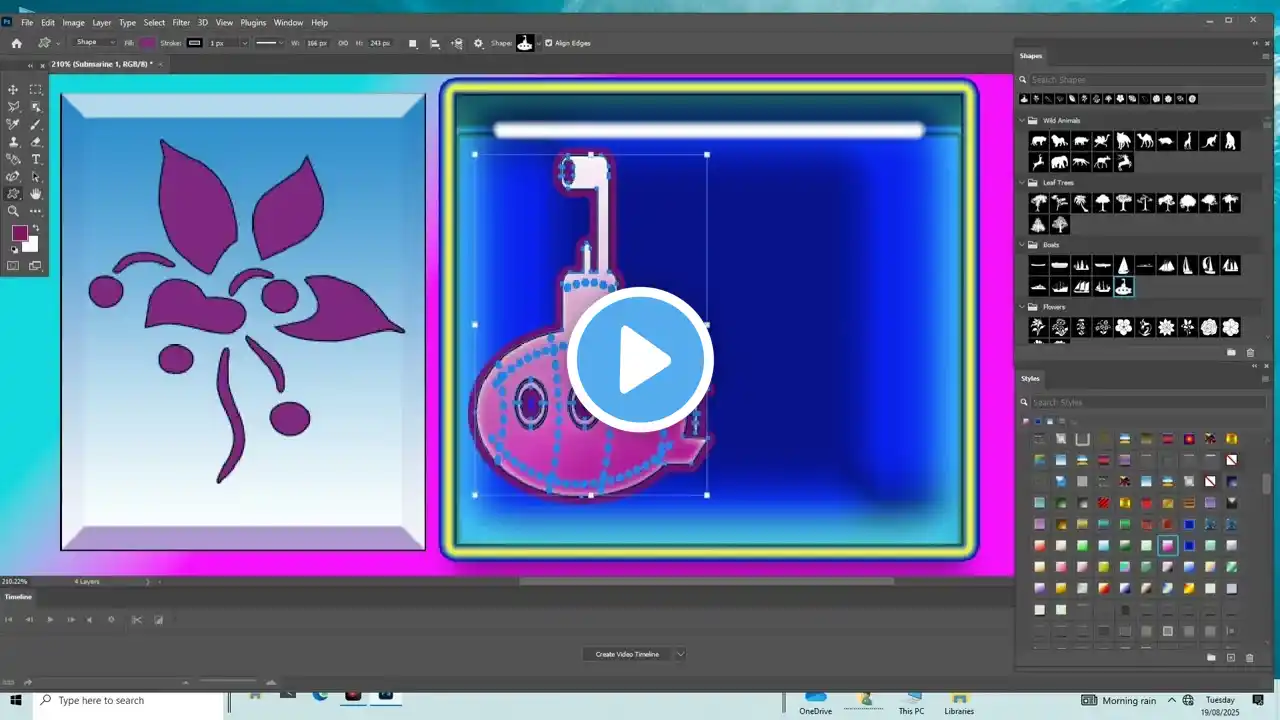
Task: Select the Custom Shape tool
Action: click(13, 194)
